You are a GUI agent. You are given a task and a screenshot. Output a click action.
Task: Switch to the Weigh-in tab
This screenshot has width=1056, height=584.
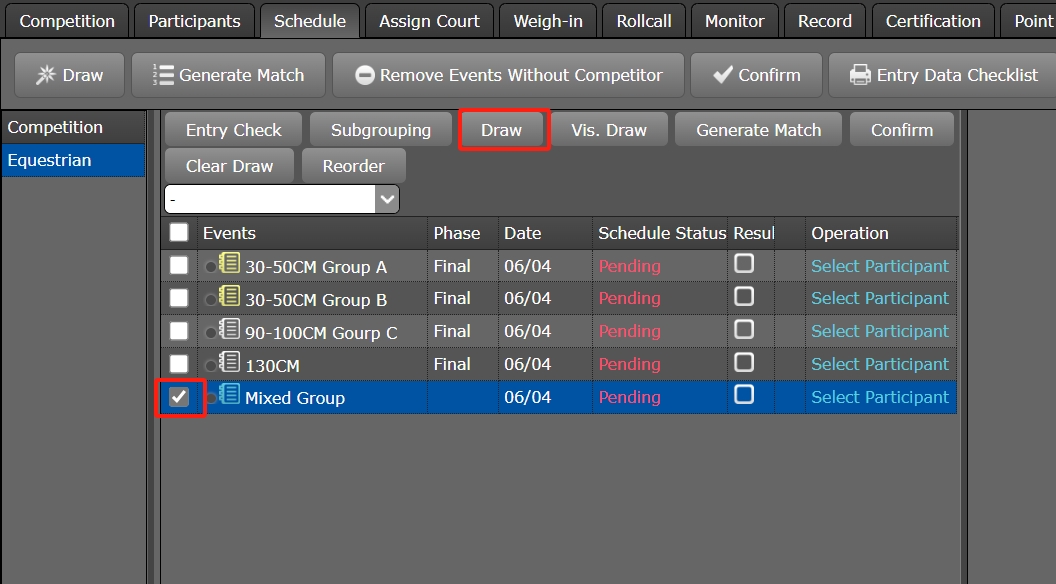(x=547, y=19)
